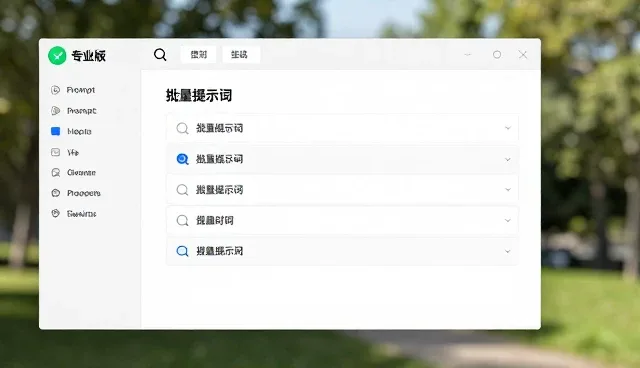
Task: Click the filled blue magnifier in the second row
Action: [x=182, y=159]
